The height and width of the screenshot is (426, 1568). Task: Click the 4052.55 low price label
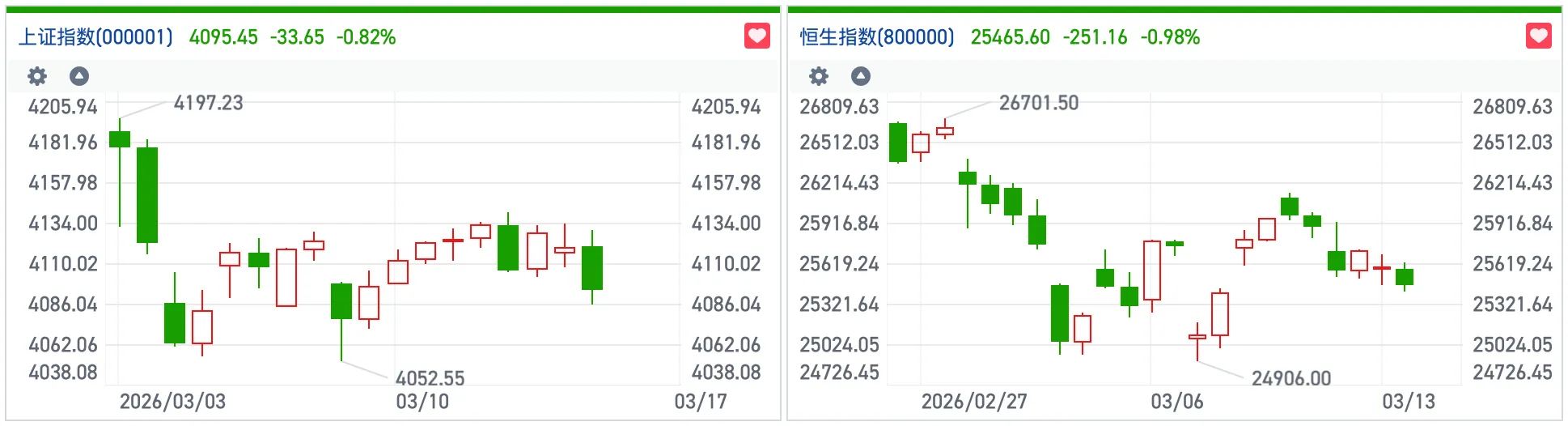430,378
